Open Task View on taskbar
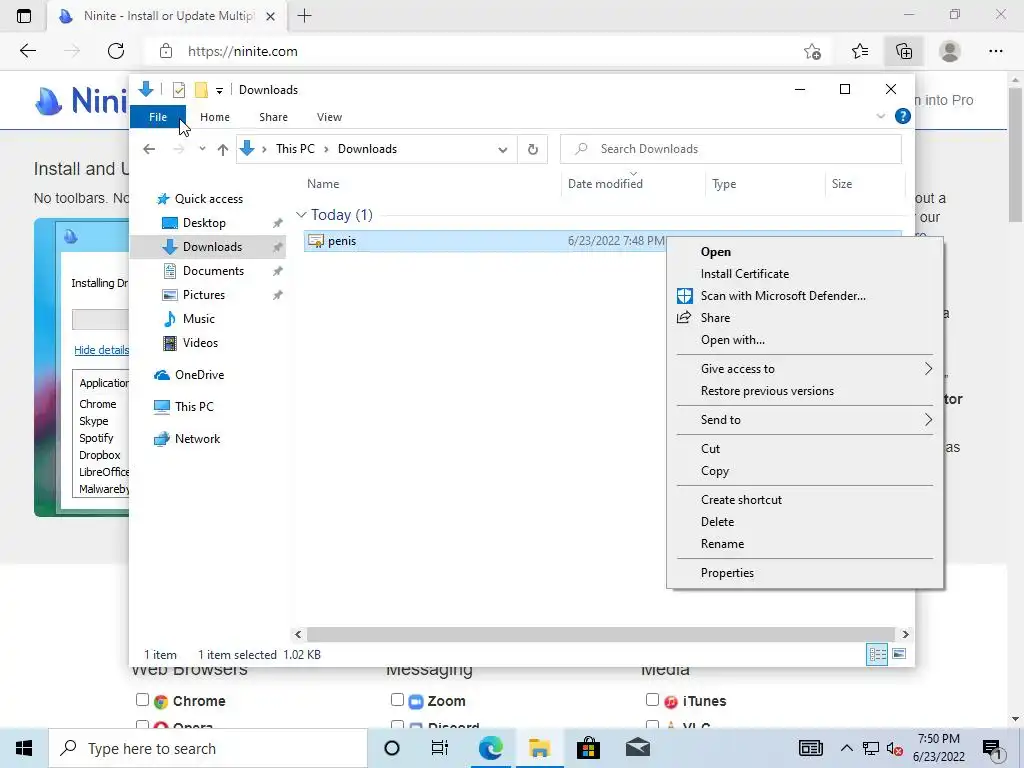 pyautogui.click(x=440, y=748)
